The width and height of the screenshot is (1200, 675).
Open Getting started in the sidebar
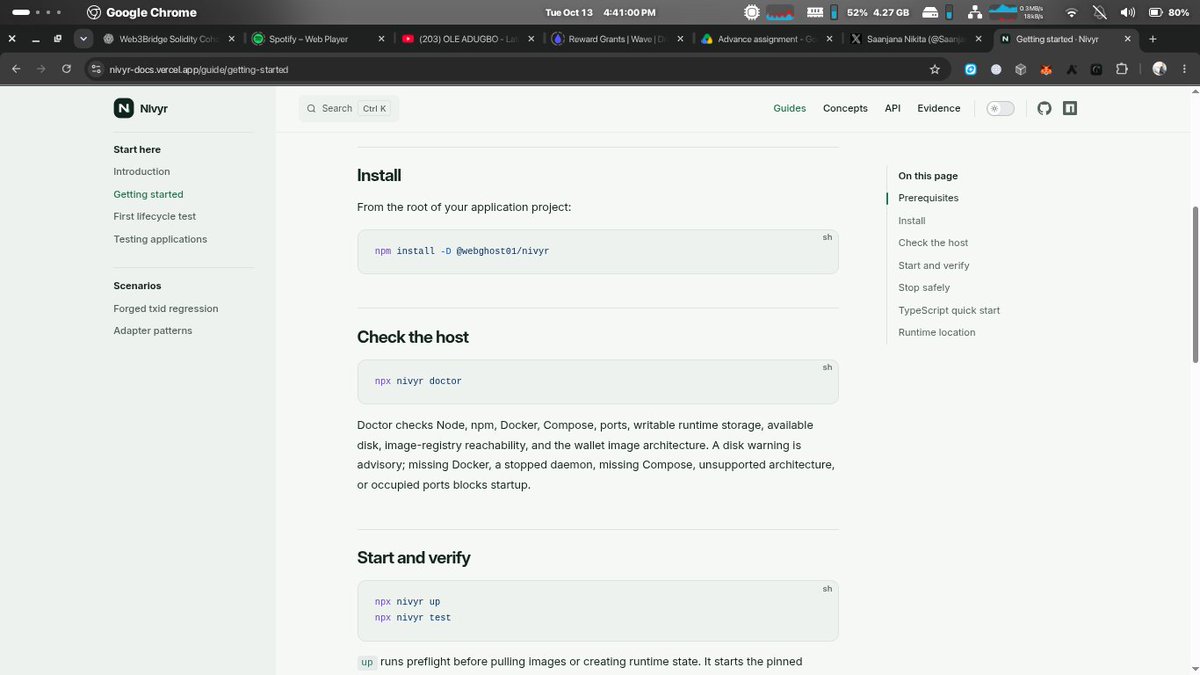tap(148, 194)
